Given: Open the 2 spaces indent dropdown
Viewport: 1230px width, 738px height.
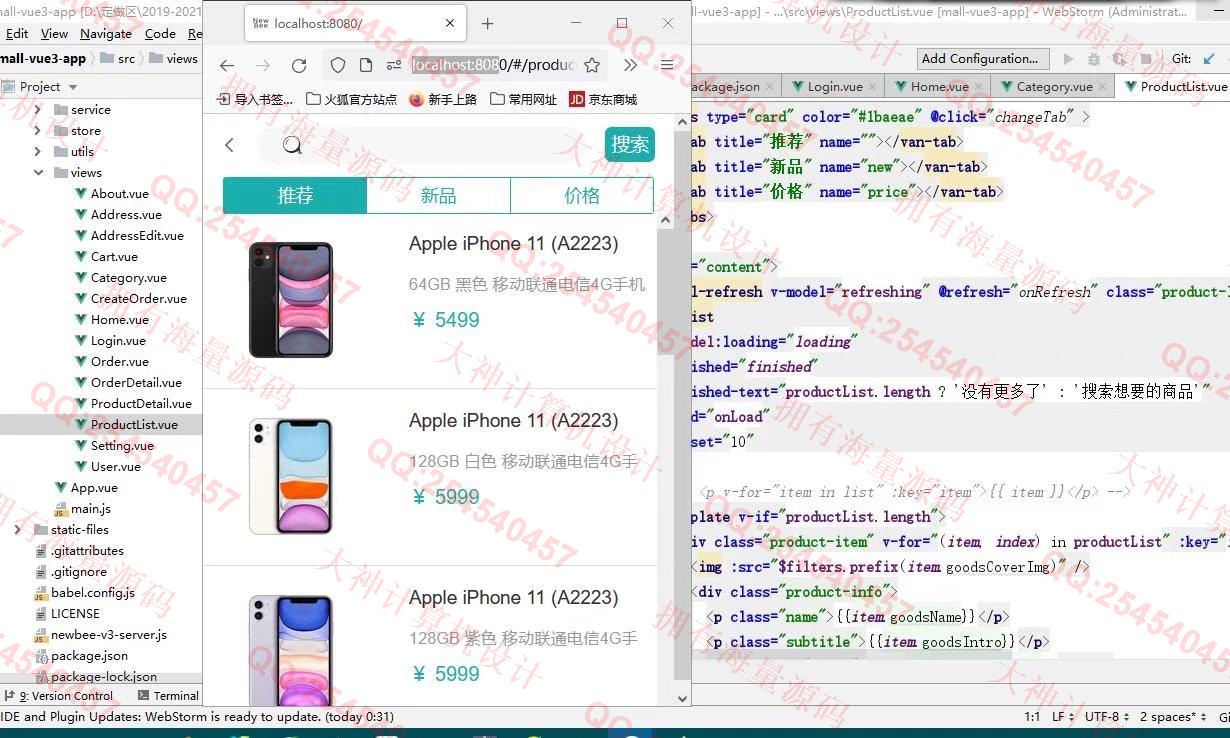Looking at the screenshot, I should pyautogui.click(x=1173, y=717).
